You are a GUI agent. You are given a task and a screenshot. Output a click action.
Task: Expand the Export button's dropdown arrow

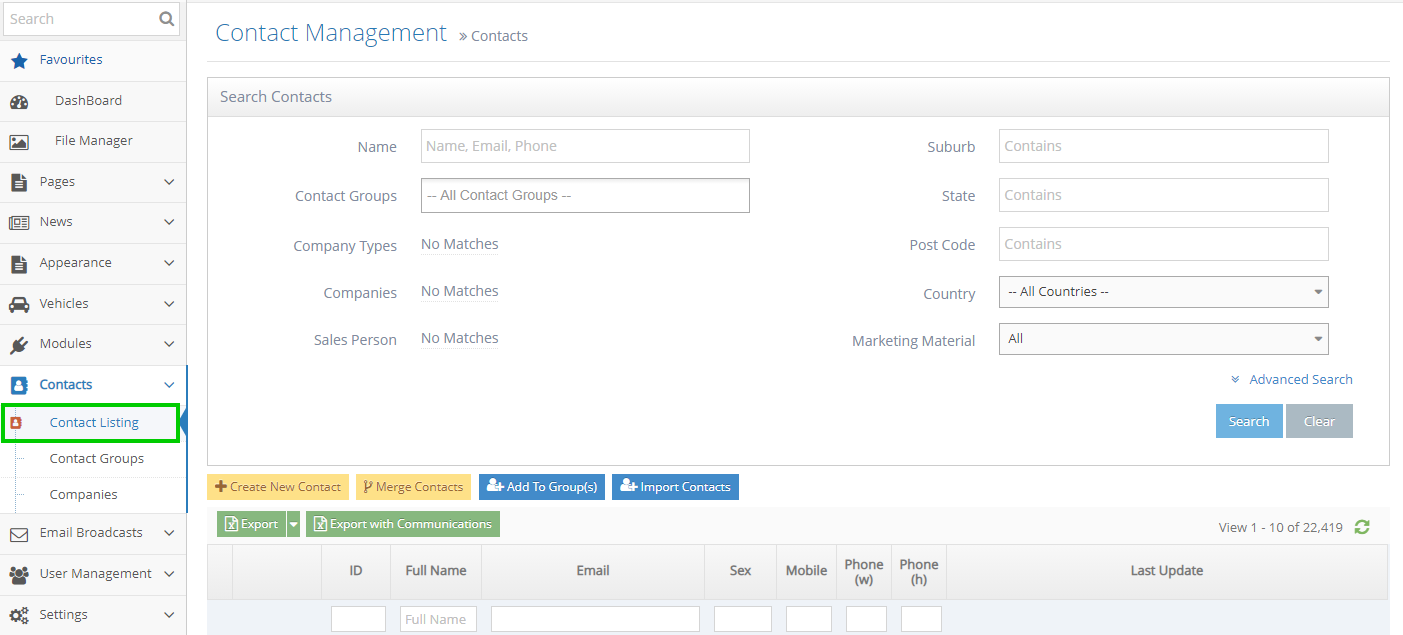point(293,523)
